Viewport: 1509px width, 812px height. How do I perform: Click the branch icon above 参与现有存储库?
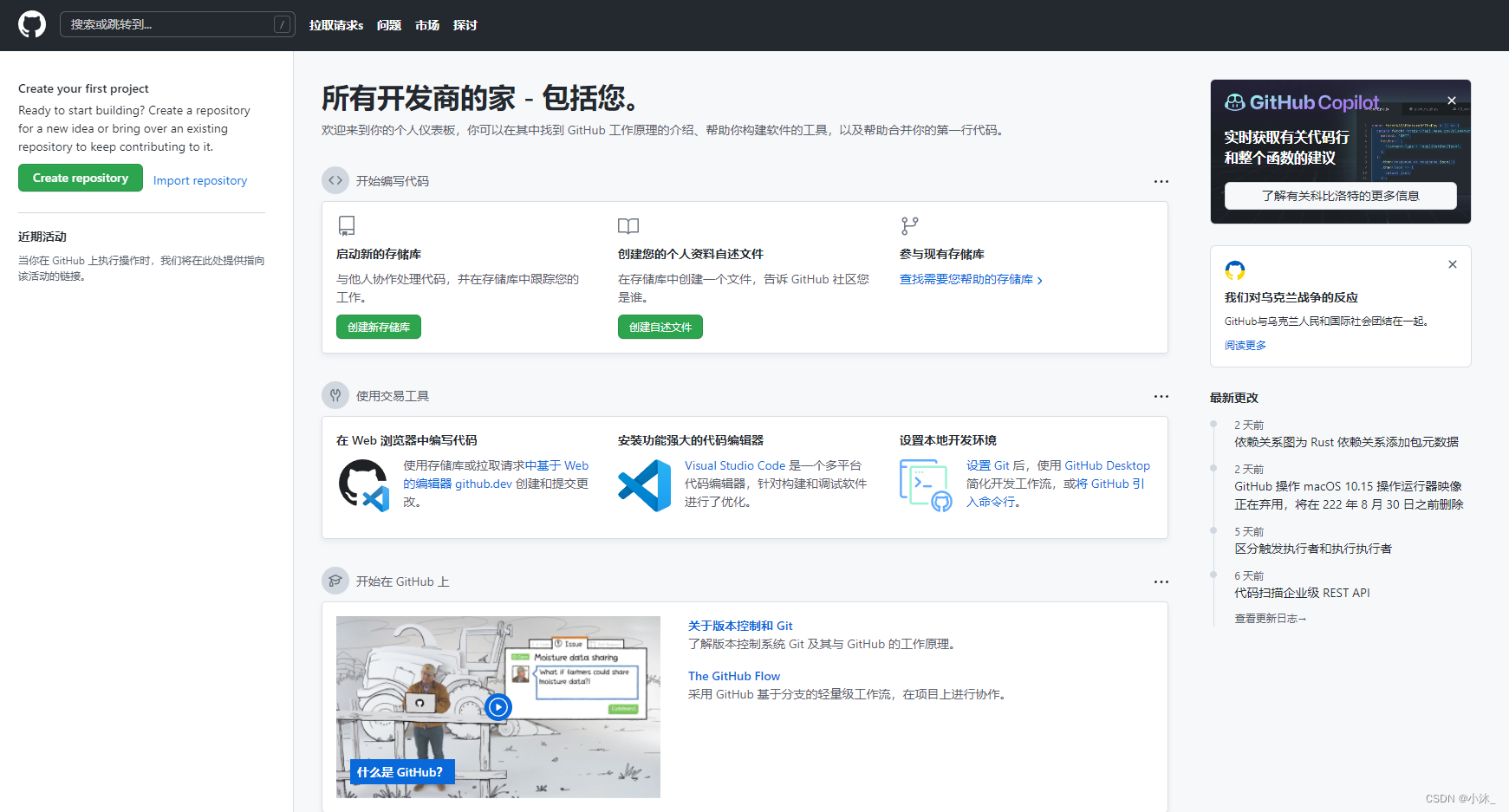(908, 225)
